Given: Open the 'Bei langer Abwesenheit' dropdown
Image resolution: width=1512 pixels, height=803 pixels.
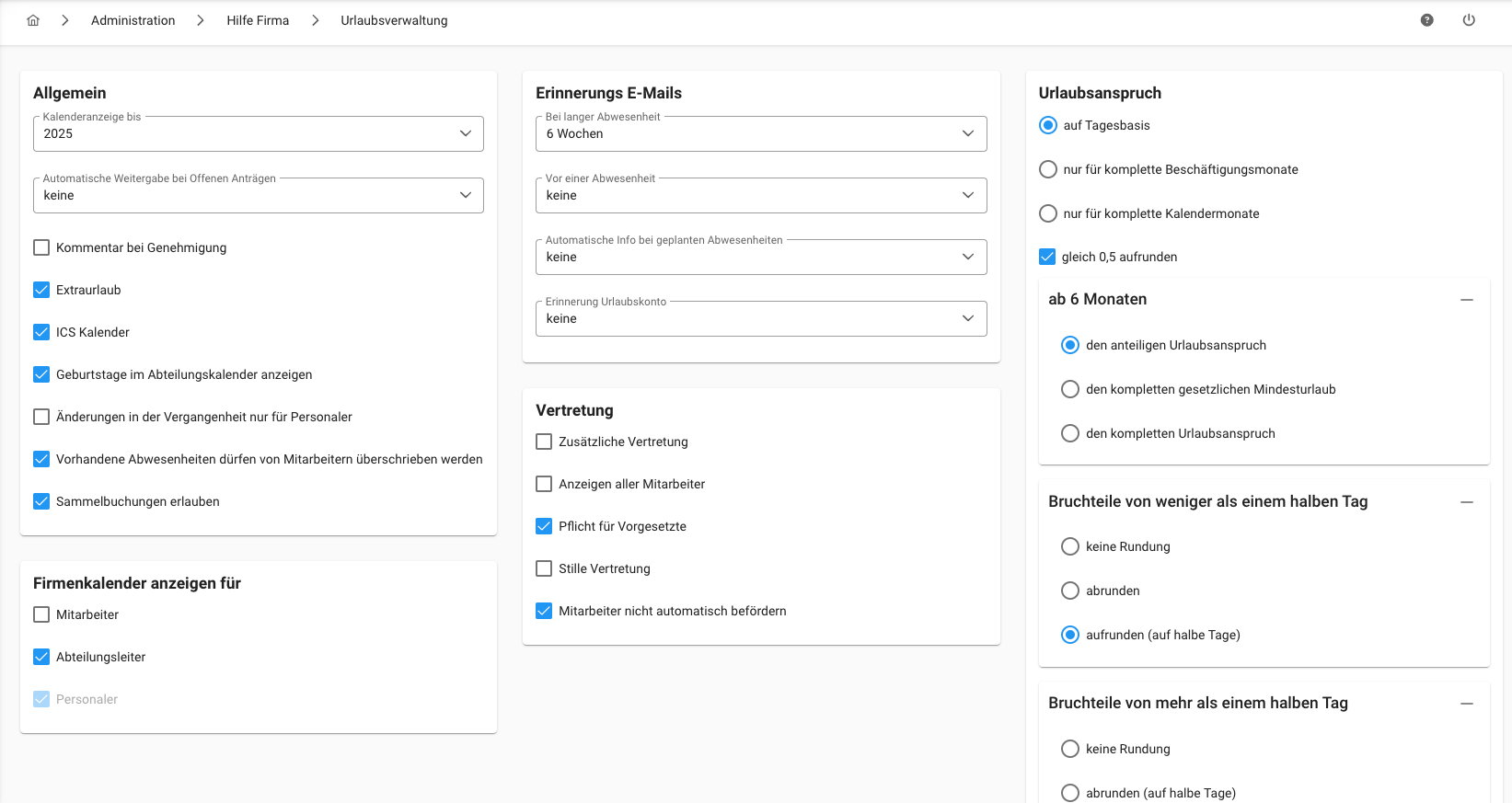Looking at the screenshot, I should tap(760, 133).
